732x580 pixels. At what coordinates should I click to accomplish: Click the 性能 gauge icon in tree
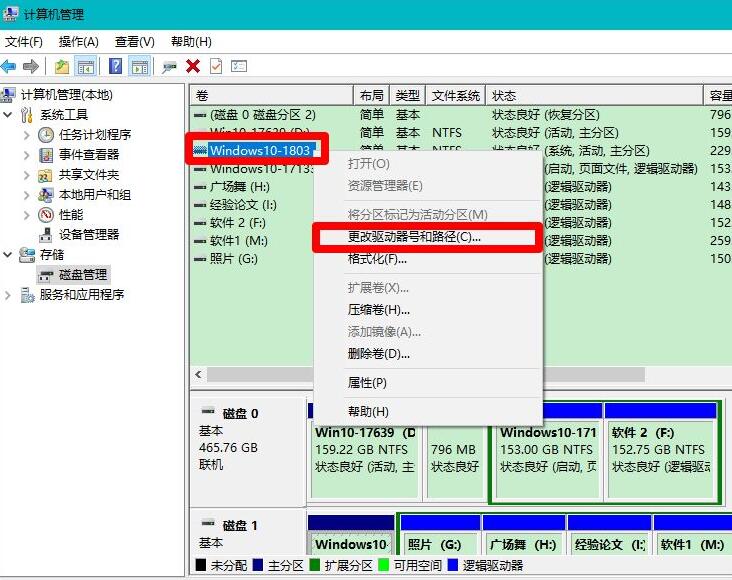point(46,215)
